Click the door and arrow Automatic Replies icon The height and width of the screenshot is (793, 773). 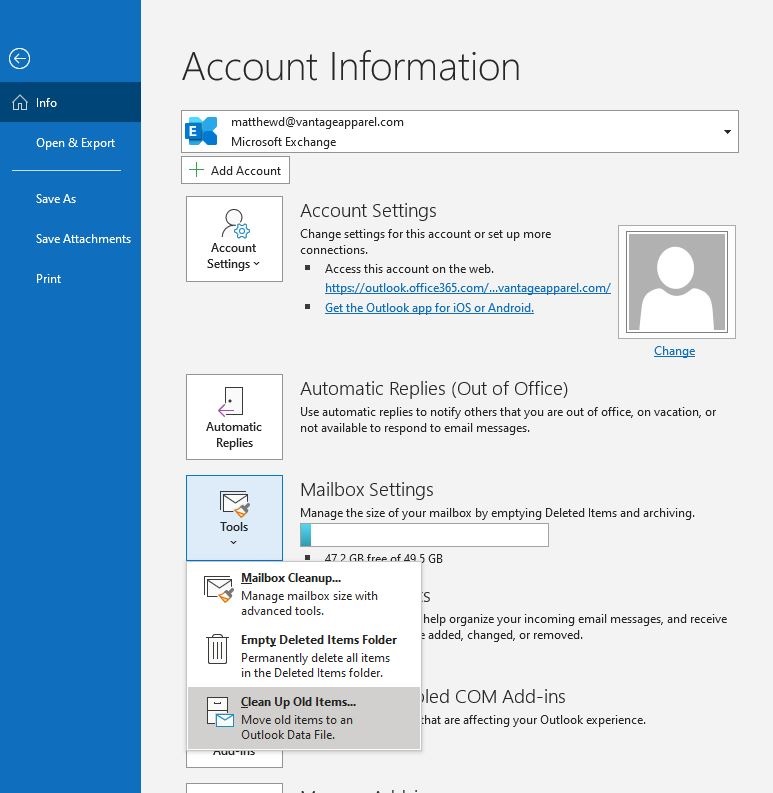coord(231,402)
